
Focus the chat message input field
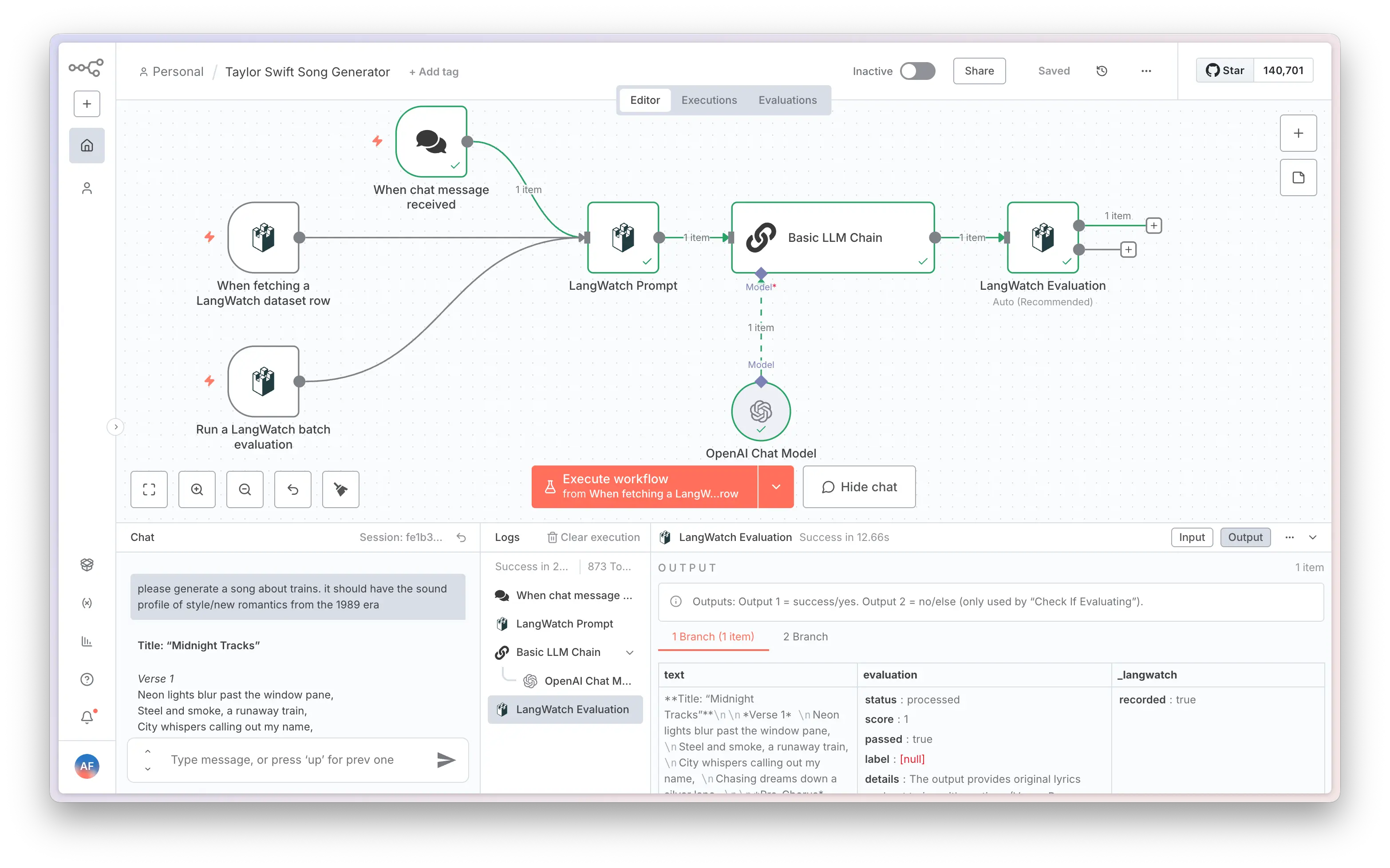click(293, 760)
